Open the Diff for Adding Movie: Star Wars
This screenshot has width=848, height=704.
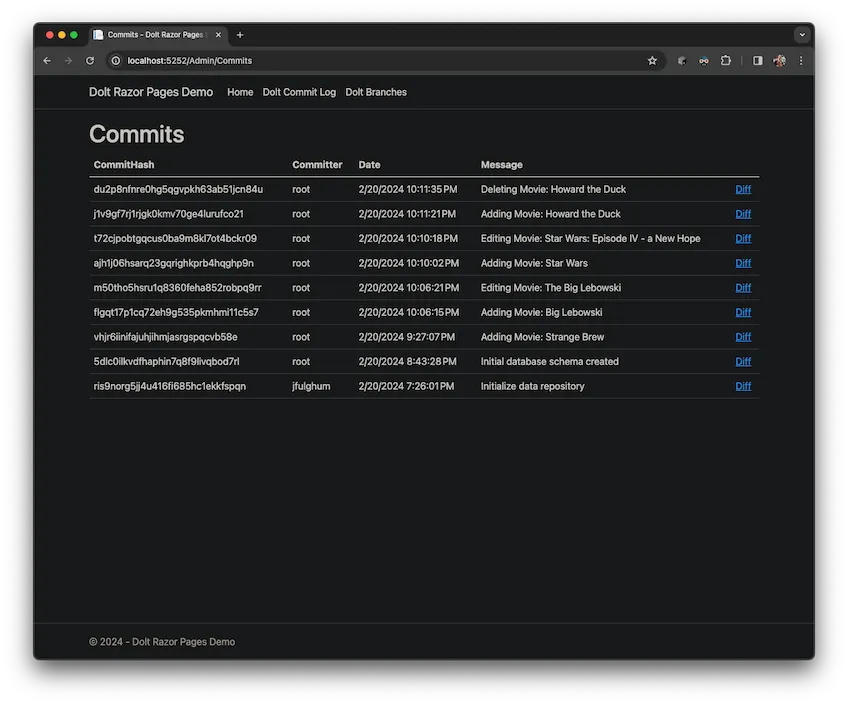click(x=743, y=263)
